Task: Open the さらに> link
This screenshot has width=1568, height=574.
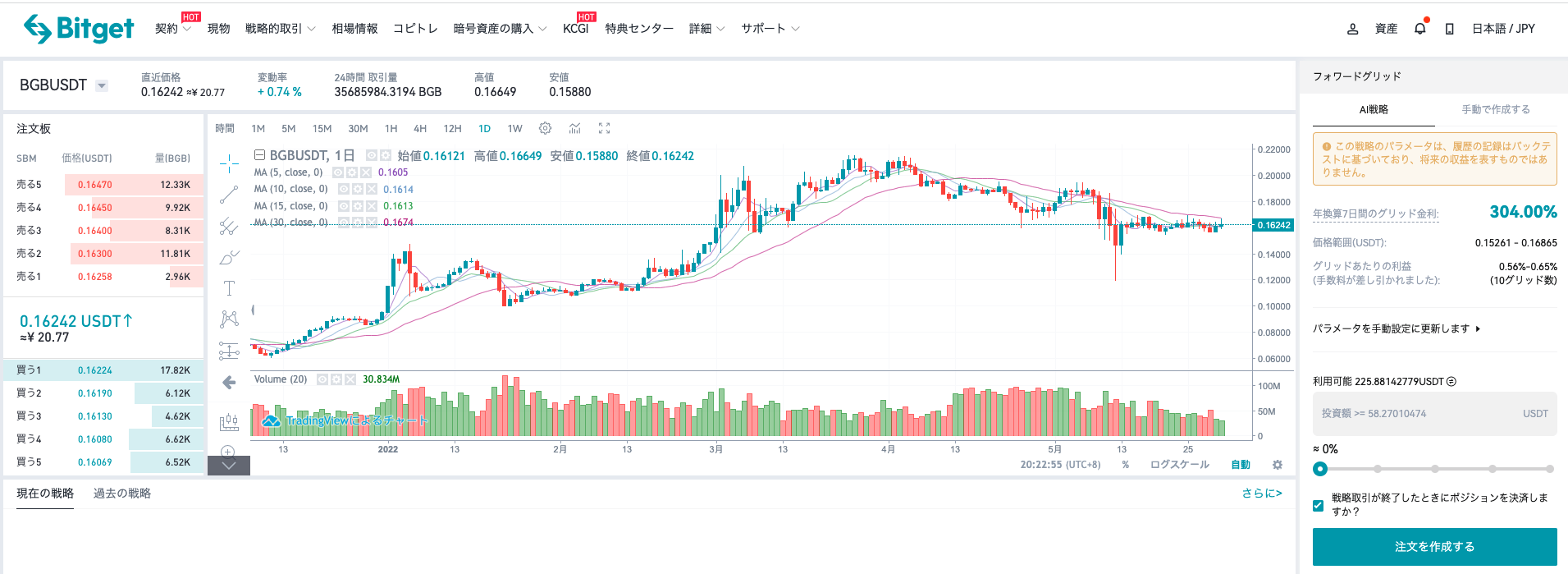Action: 1261,494
